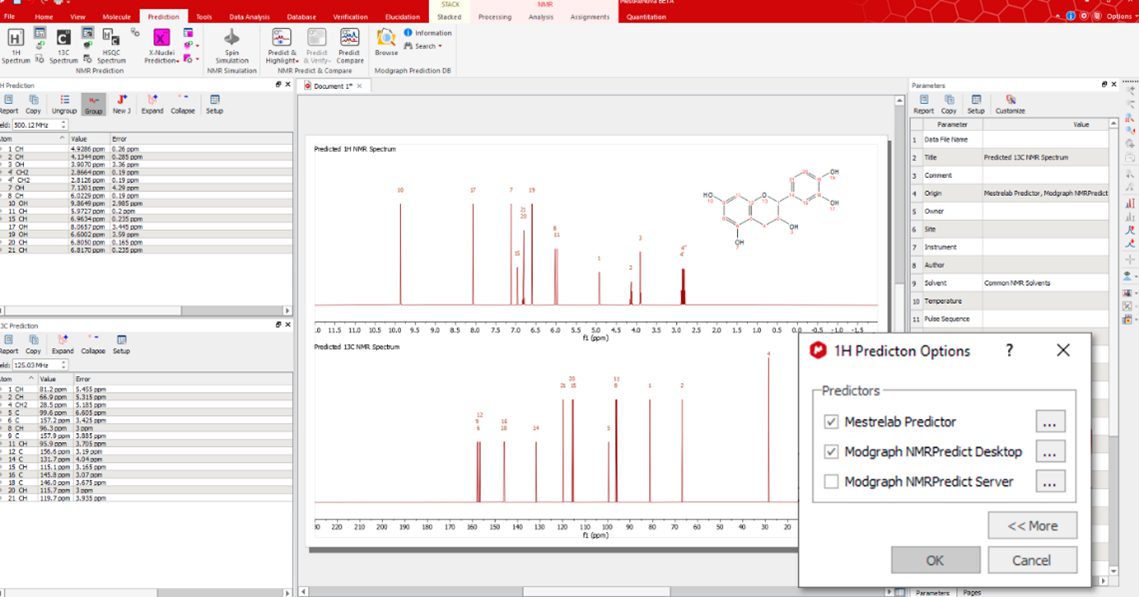Click the << More button
1139x597 pixels.
point(1032,525)
